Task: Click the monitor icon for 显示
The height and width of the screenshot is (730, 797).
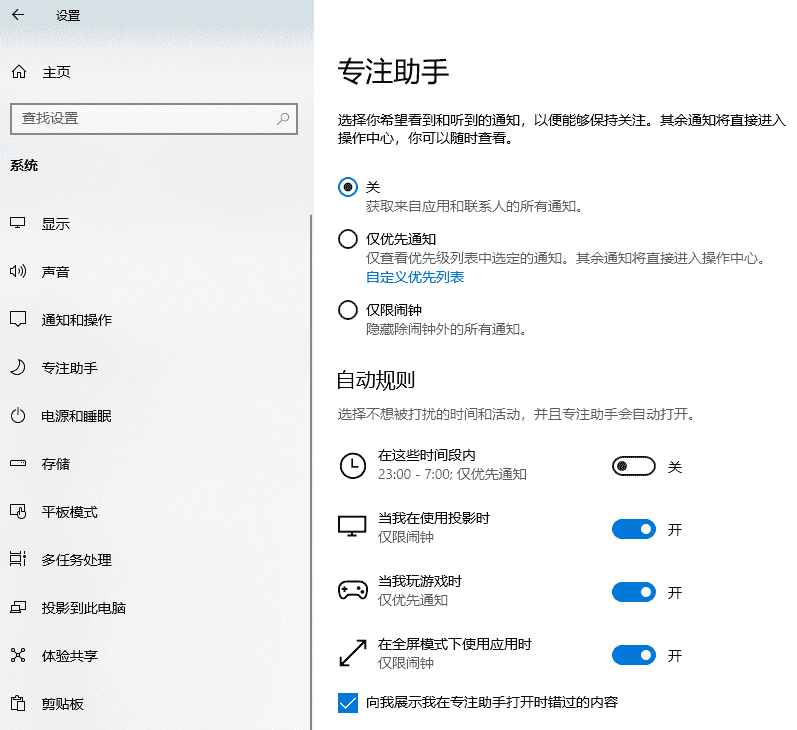Action: pyautogui.click(x=18, y=224)
